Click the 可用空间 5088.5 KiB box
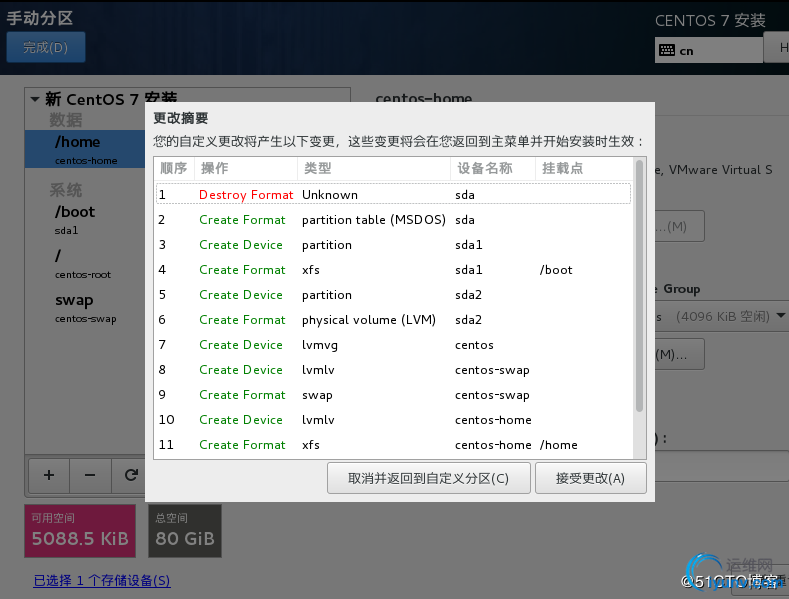This screenshot has width=789, height=599. pyautogui.click(x=80, y=531)
